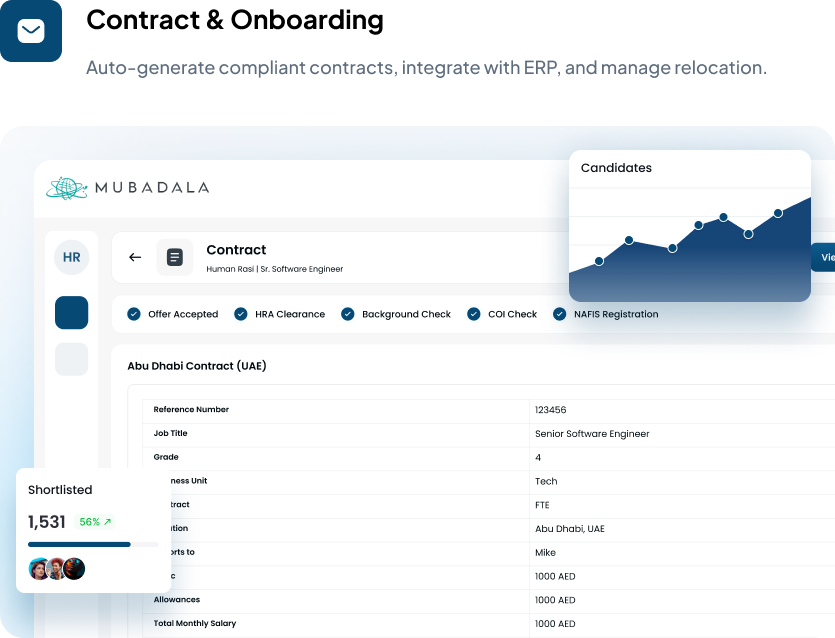Click the back arrow beside Contract
This screenshot has width=835, height=638.
[x=135, y=257]
